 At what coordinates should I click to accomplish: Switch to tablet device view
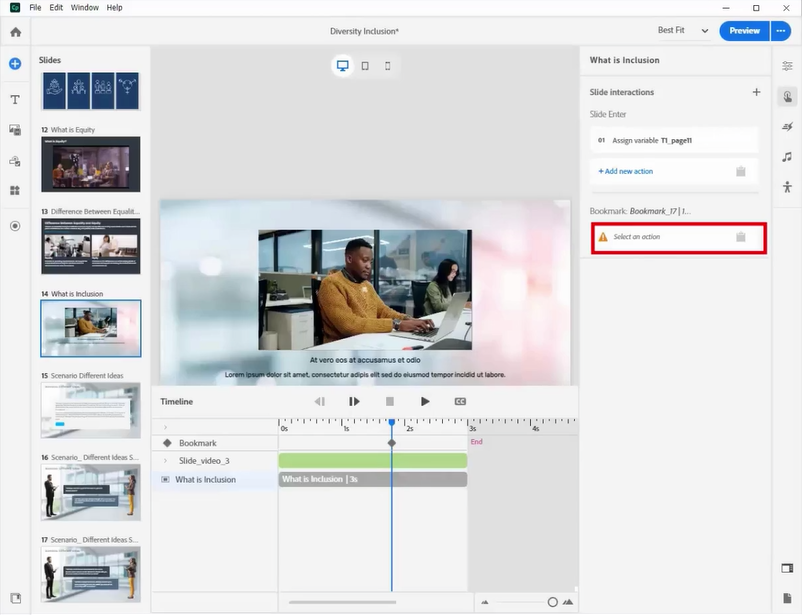(365, 65)
